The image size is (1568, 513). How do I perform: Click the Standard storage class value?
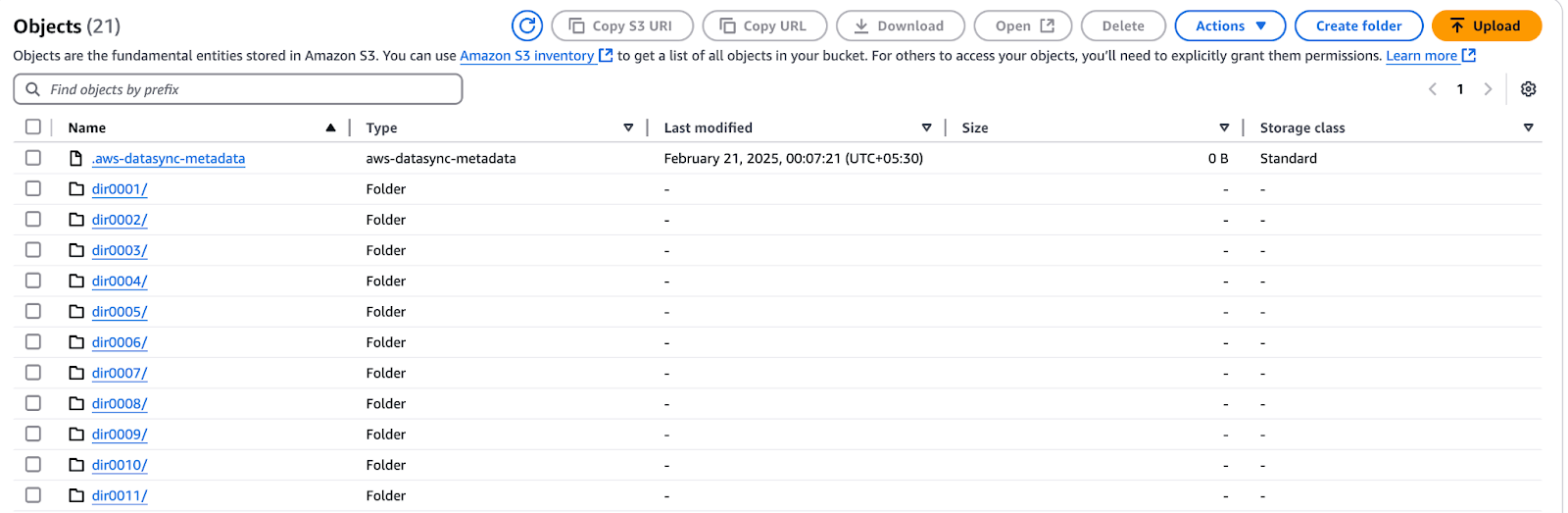[x=1288, y=158]
